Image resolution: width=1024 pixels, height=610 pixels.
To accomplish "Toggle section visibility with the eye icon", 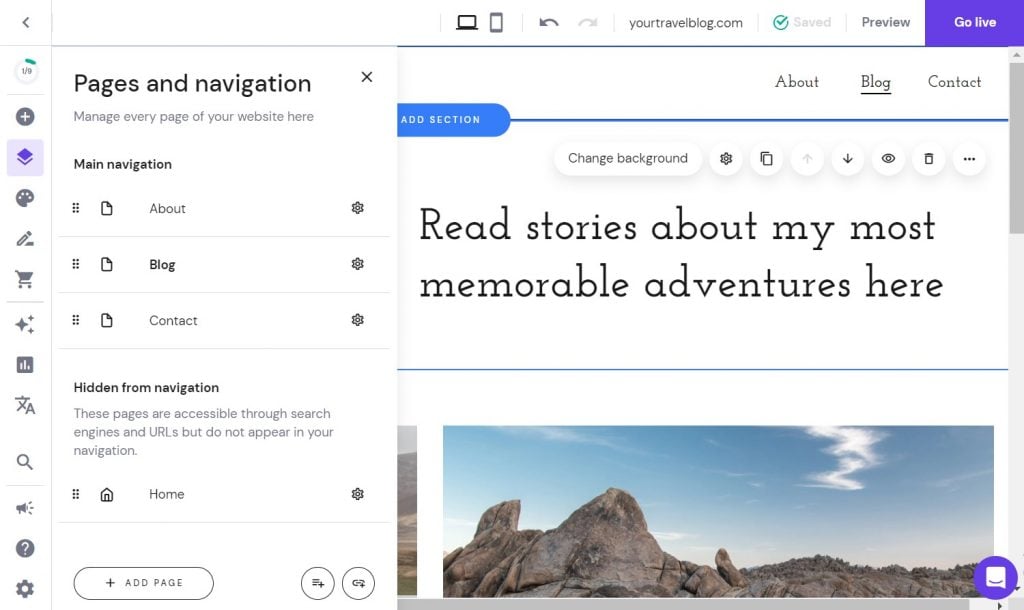I will pyautogui.click(x=888, y=158).
